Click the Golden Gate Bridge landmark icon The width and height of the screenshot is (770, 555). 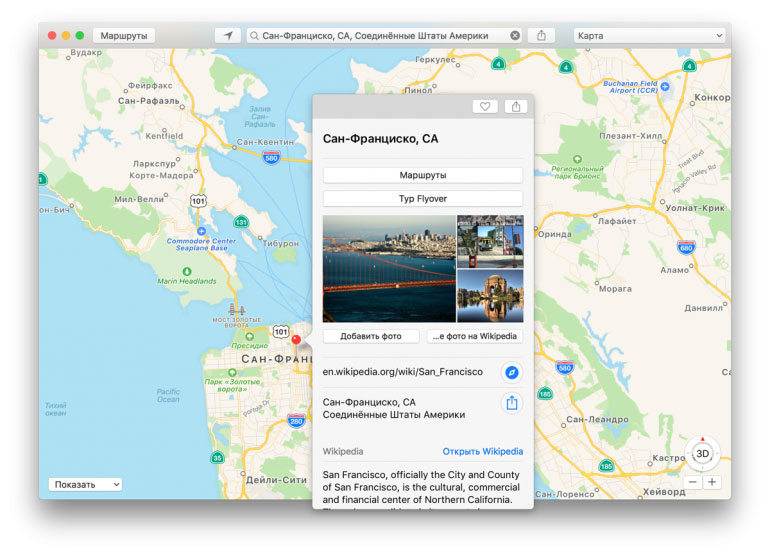click(237, 309)
